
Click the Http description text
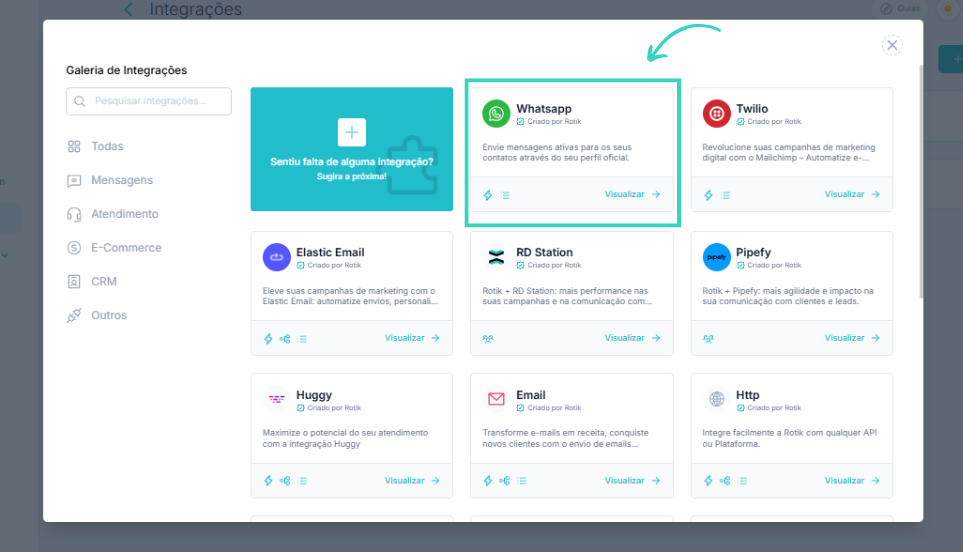coord(790,438)
